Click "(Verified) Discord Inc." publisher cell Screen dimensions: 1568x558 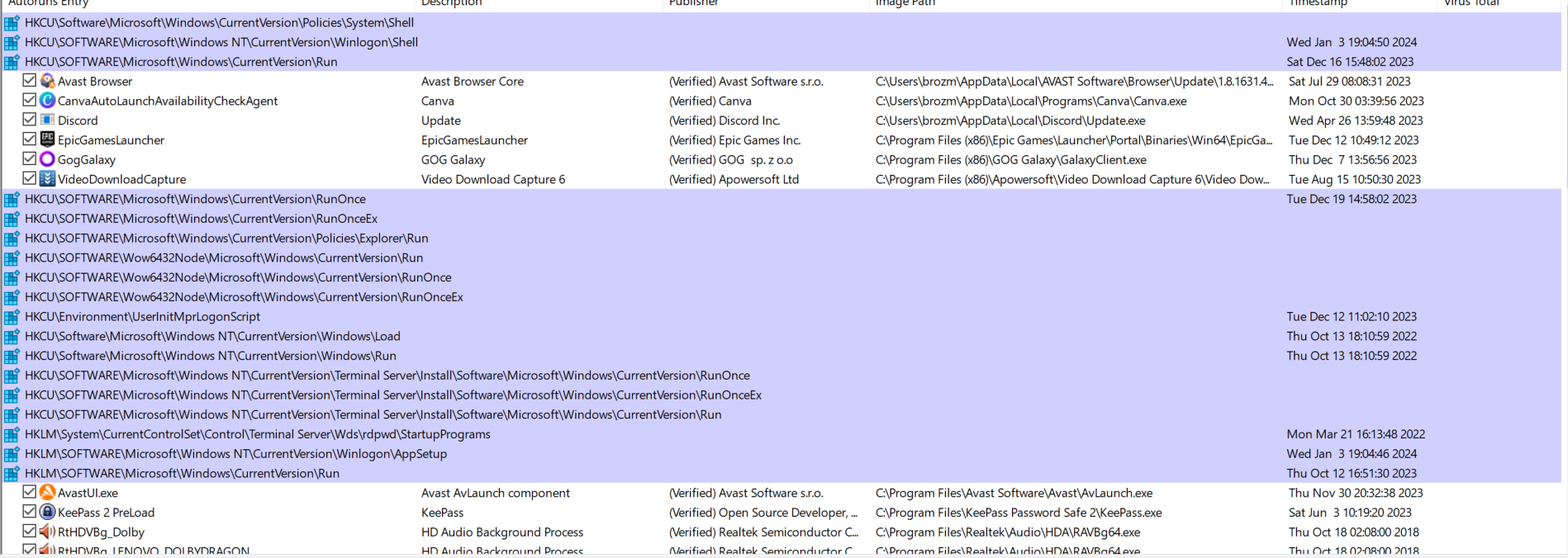(x=725, y=121)
